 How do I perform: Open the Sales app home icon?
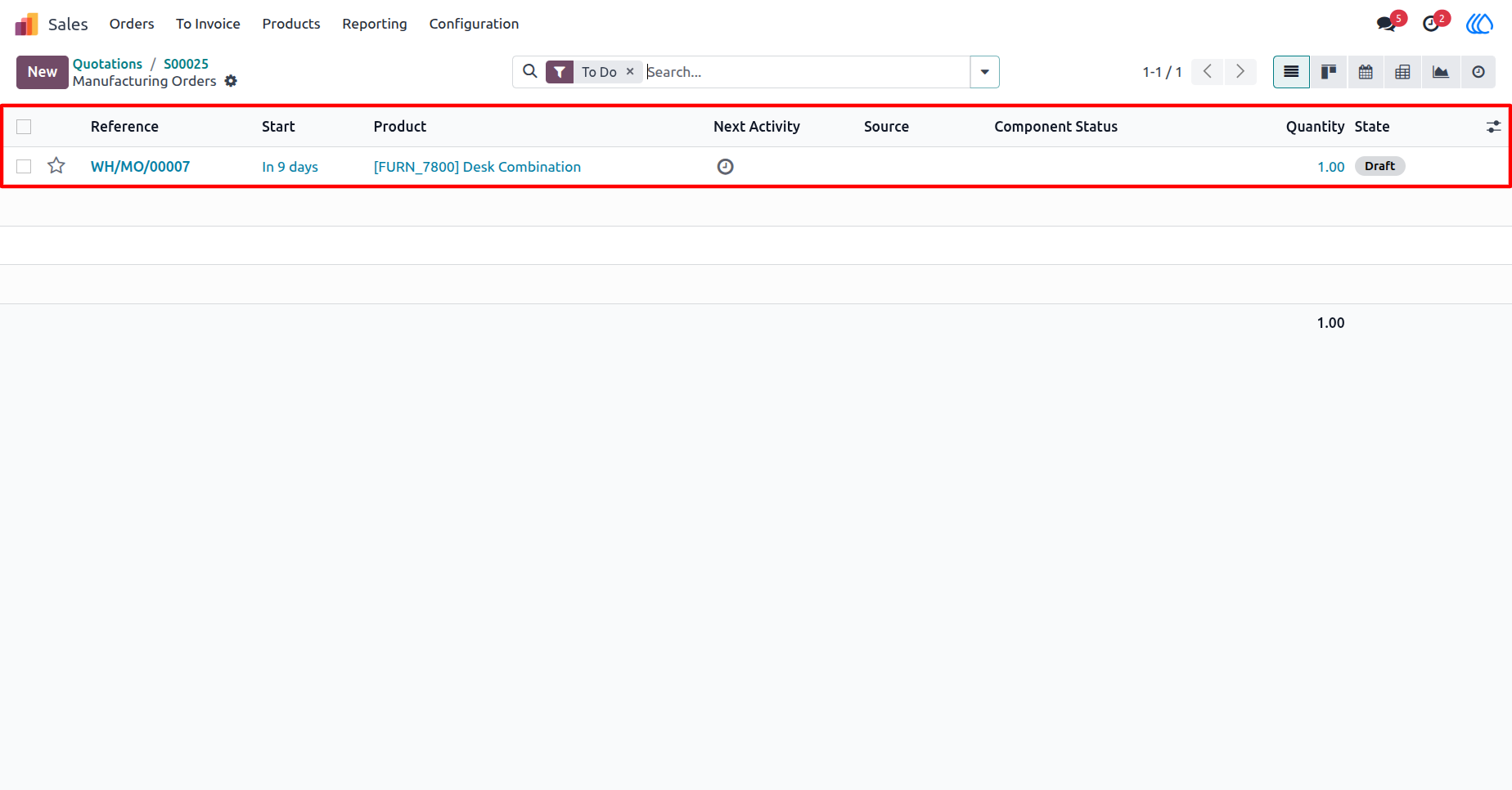pyautogui.click(x=27, y=24)
